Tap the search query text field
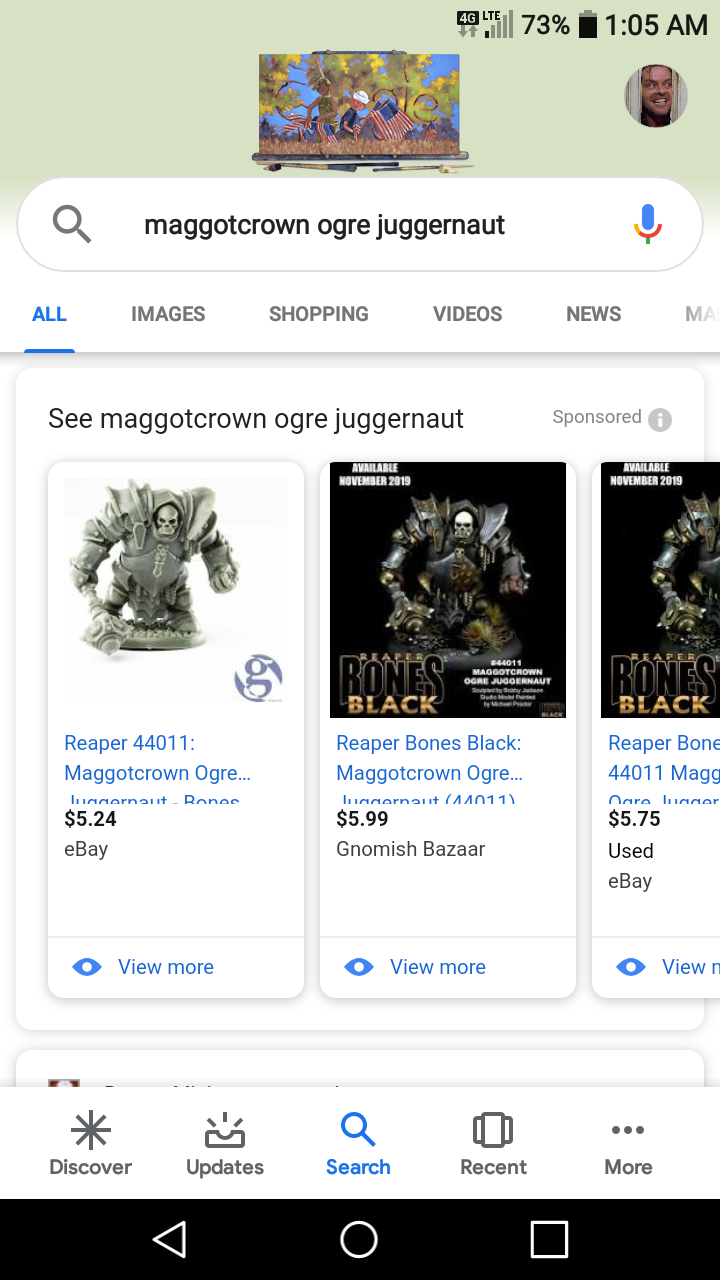 coord(324,225)
